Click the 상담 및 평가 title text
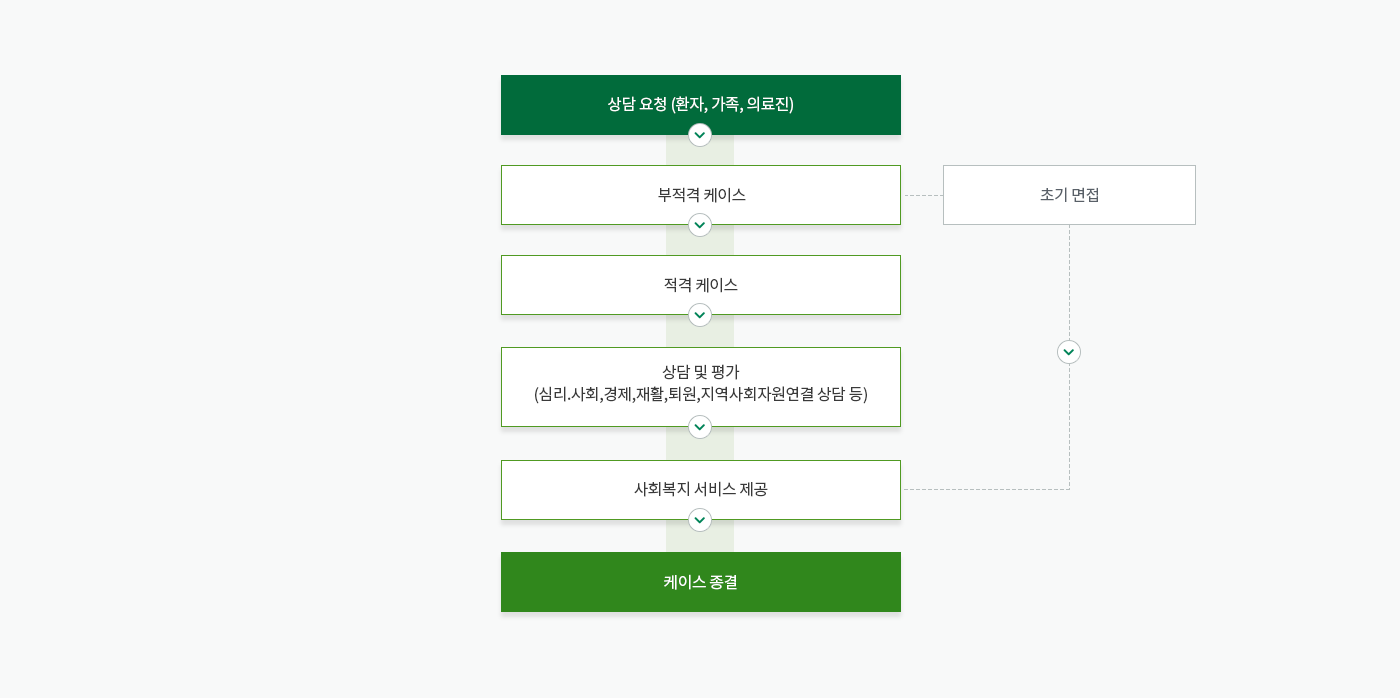Screen dimensions: 1400x698 pyautogui.click(x=700, y=372)
